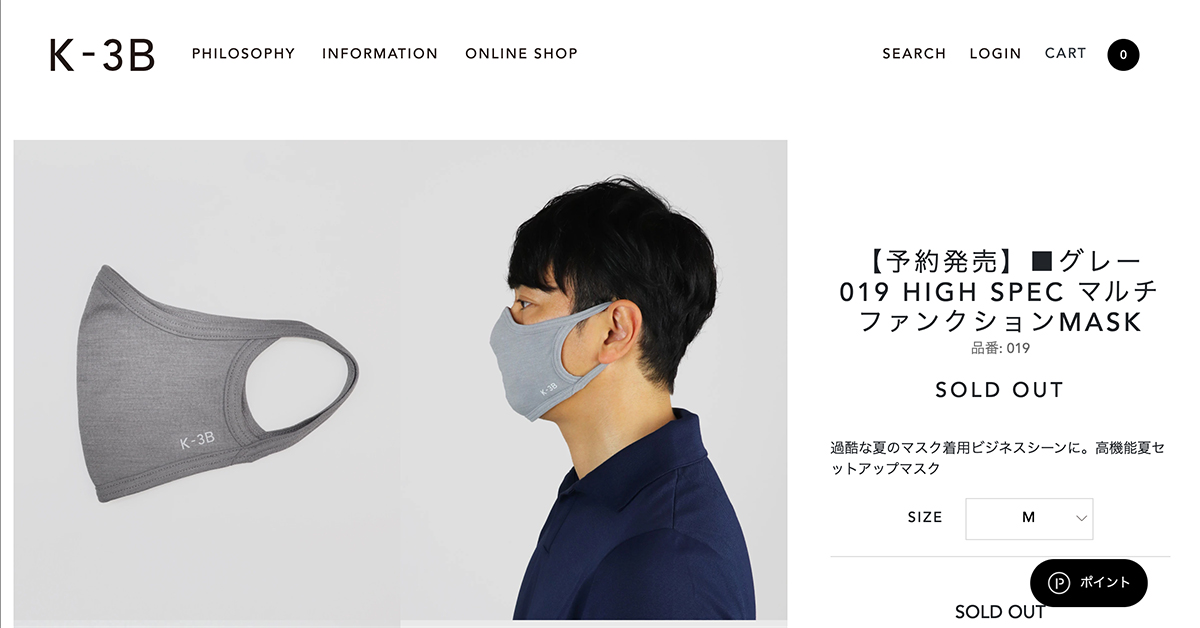Open the INFORMATION menu item
Screen dimensions: 1200x628
pyautogui.click(x=380, y=54)
